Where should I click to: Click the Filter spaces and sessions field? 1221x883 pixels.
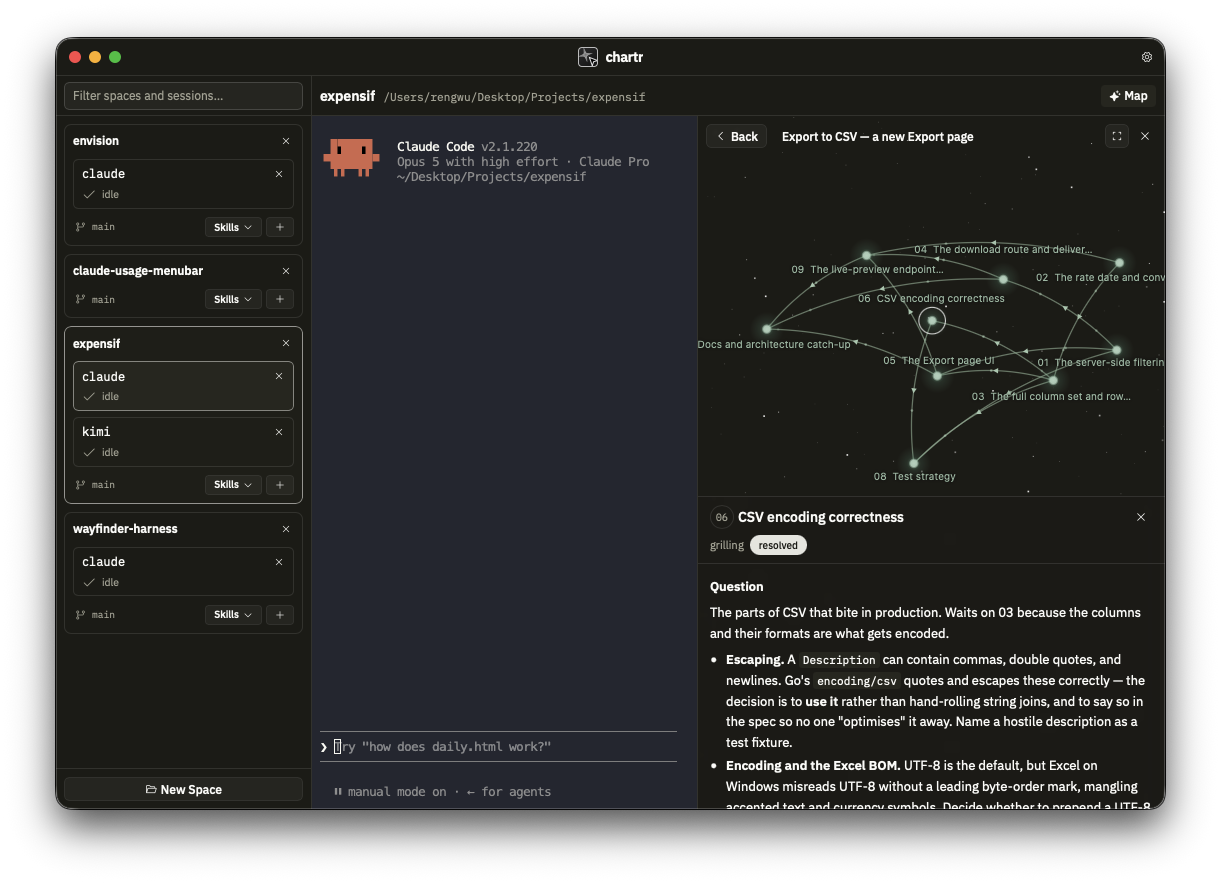(x=183, y=96)
